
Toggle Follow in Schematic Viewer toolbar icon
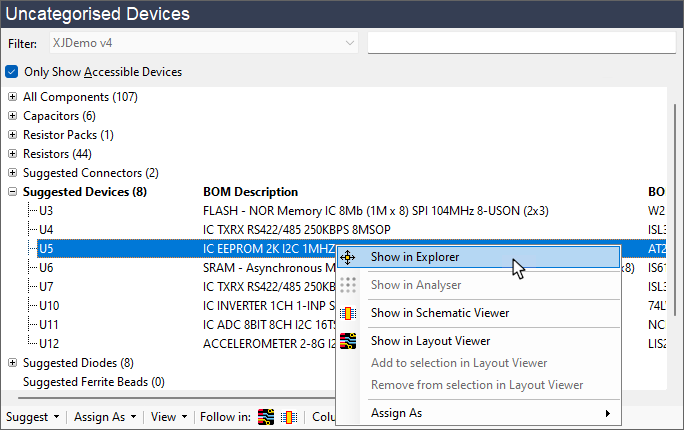[289, 417]
